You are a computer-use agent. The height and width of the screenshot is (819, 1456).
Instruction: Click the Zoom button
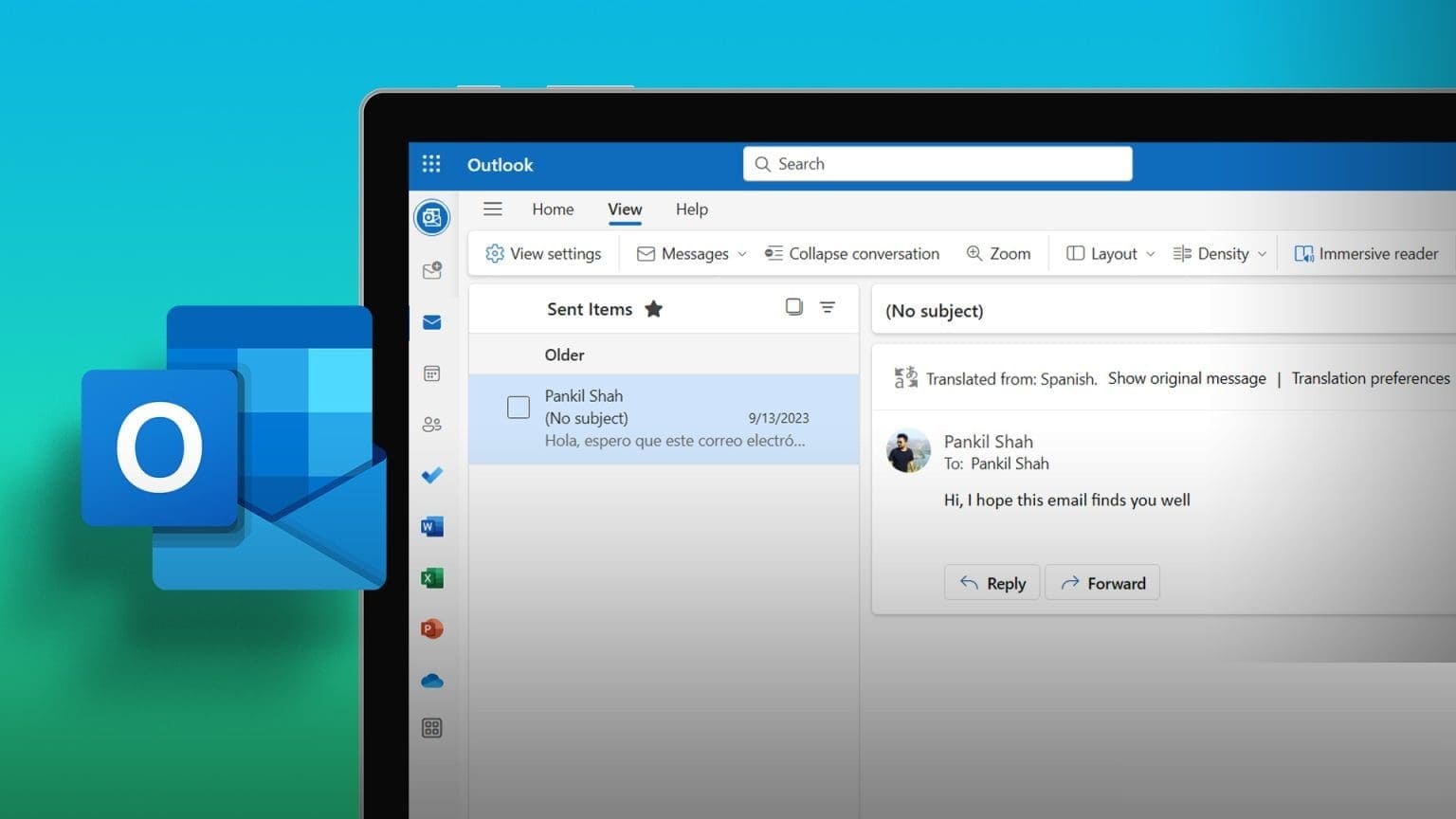(x=998, y=254)
